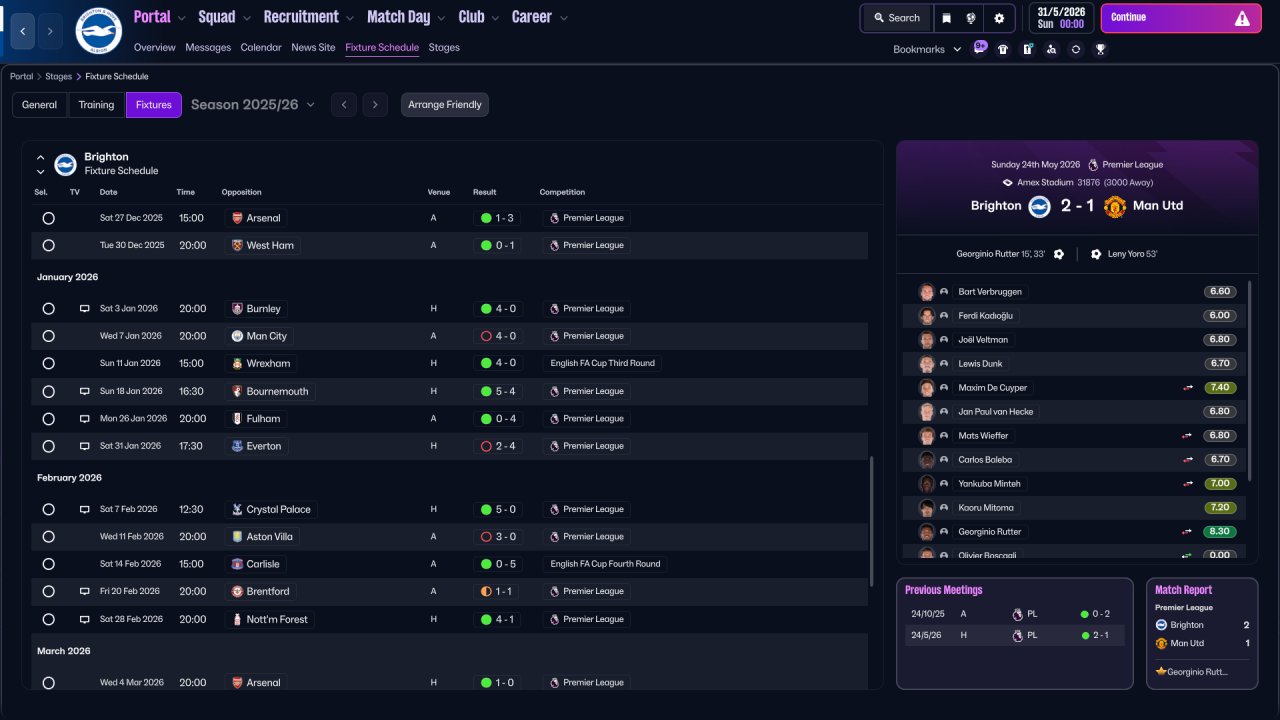Select the Arsenal 27 Dec 2025 fixture radio
Viewport: 1280px width, 720px height.
tap(48, 218)
